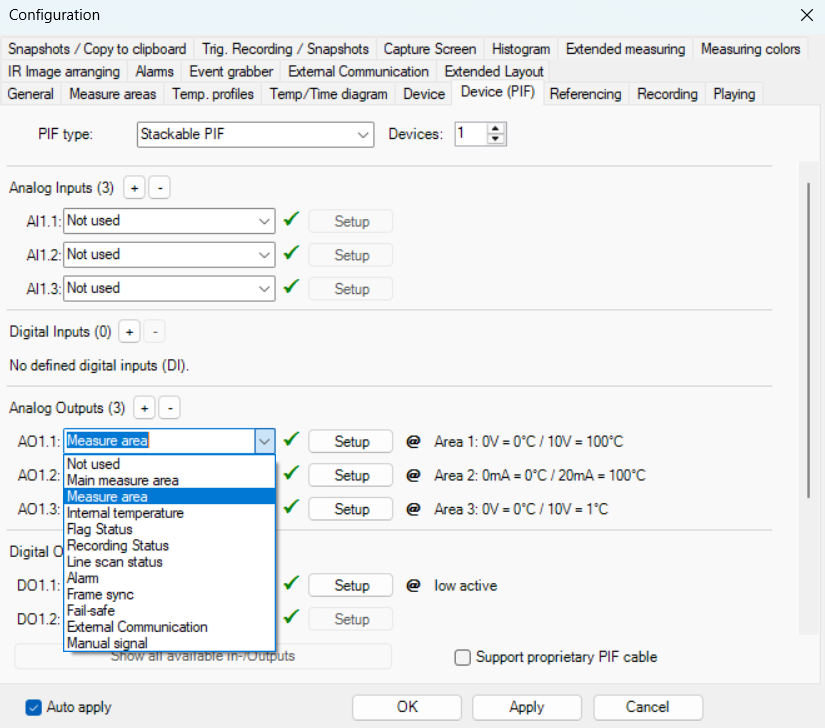Add a digital input with the plus button

129,332
